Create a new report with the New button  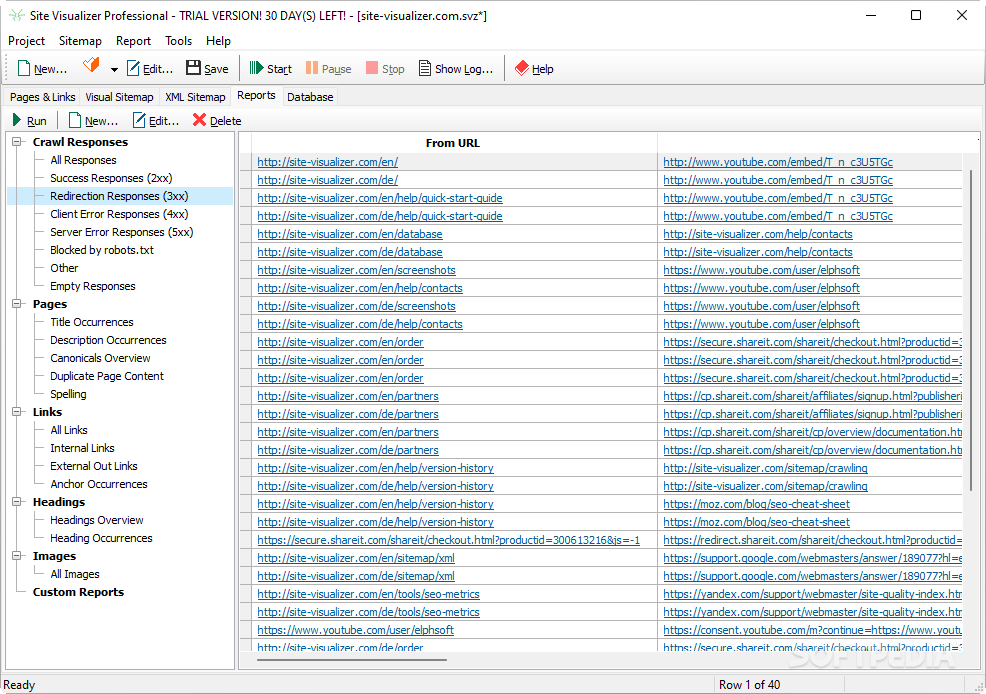point(93,120)
